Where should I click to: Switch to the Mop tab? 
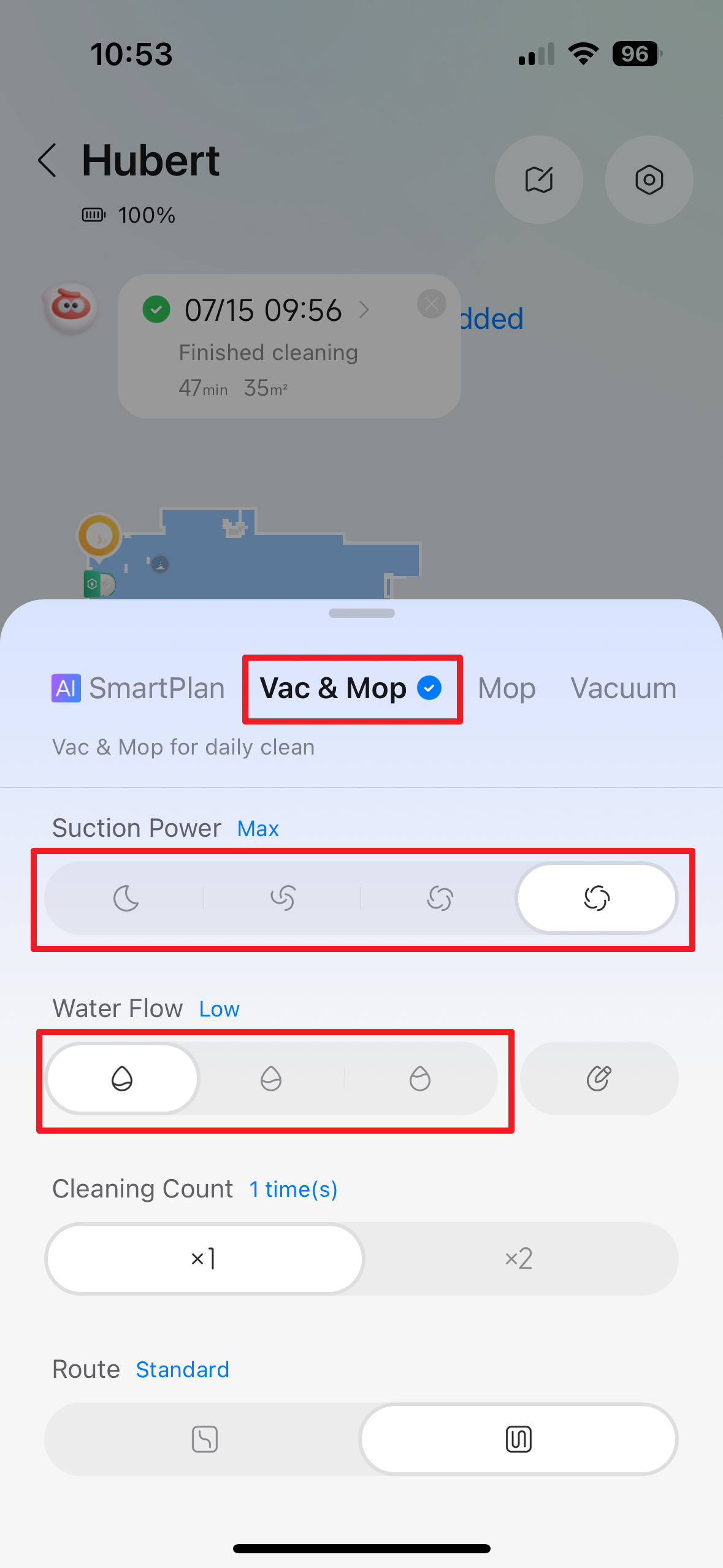coord(507,688)
